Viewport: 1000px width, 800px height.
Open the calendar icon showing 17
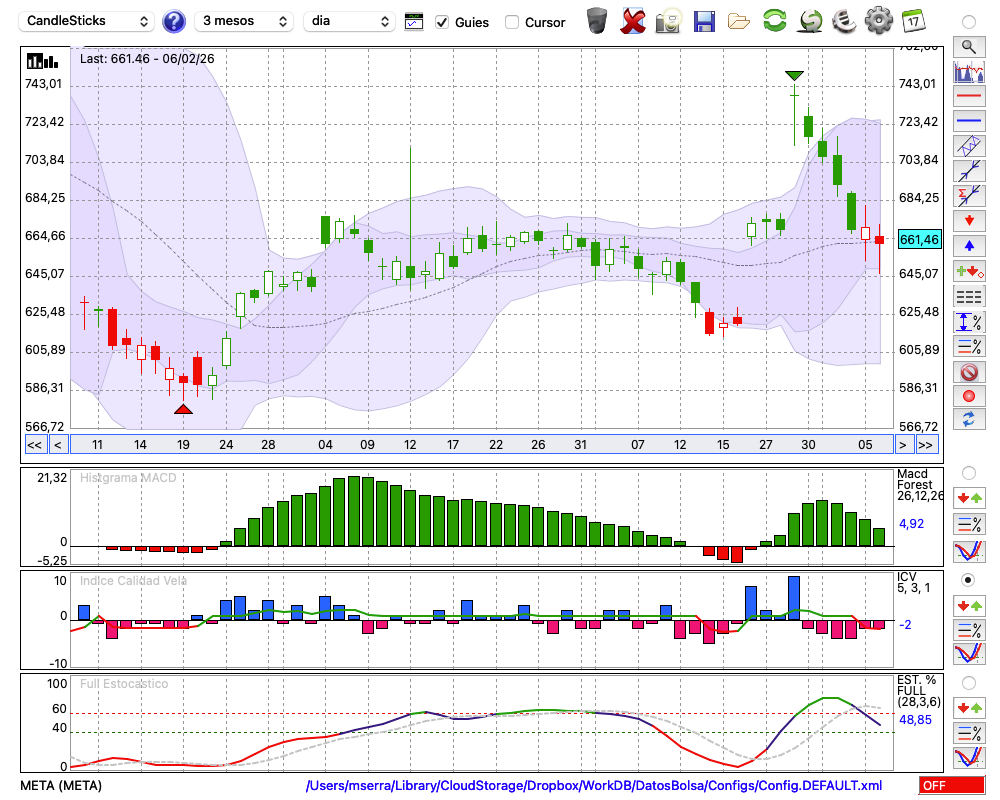(x=913, y=21)
